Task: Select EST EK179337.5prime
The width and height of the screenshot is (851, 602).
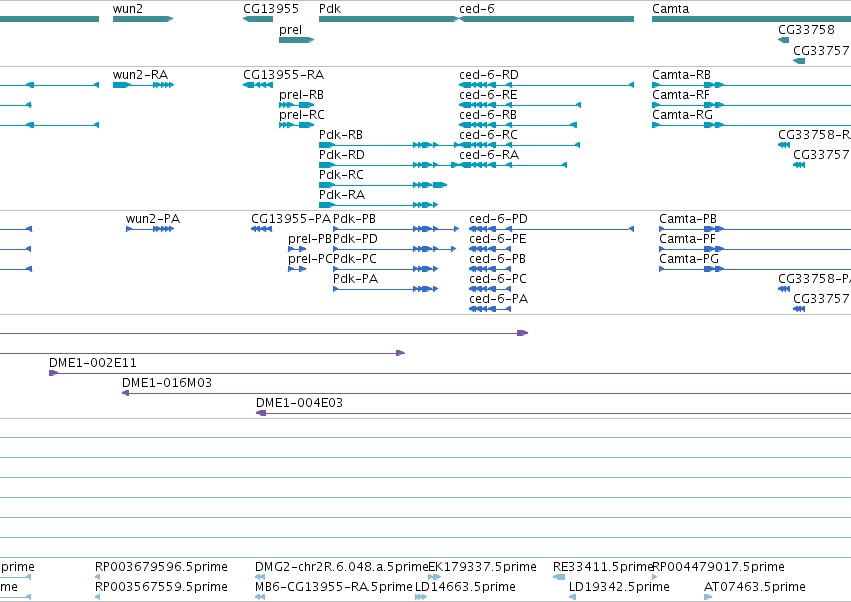Action: pyautogui.click(x=482, y=567)
